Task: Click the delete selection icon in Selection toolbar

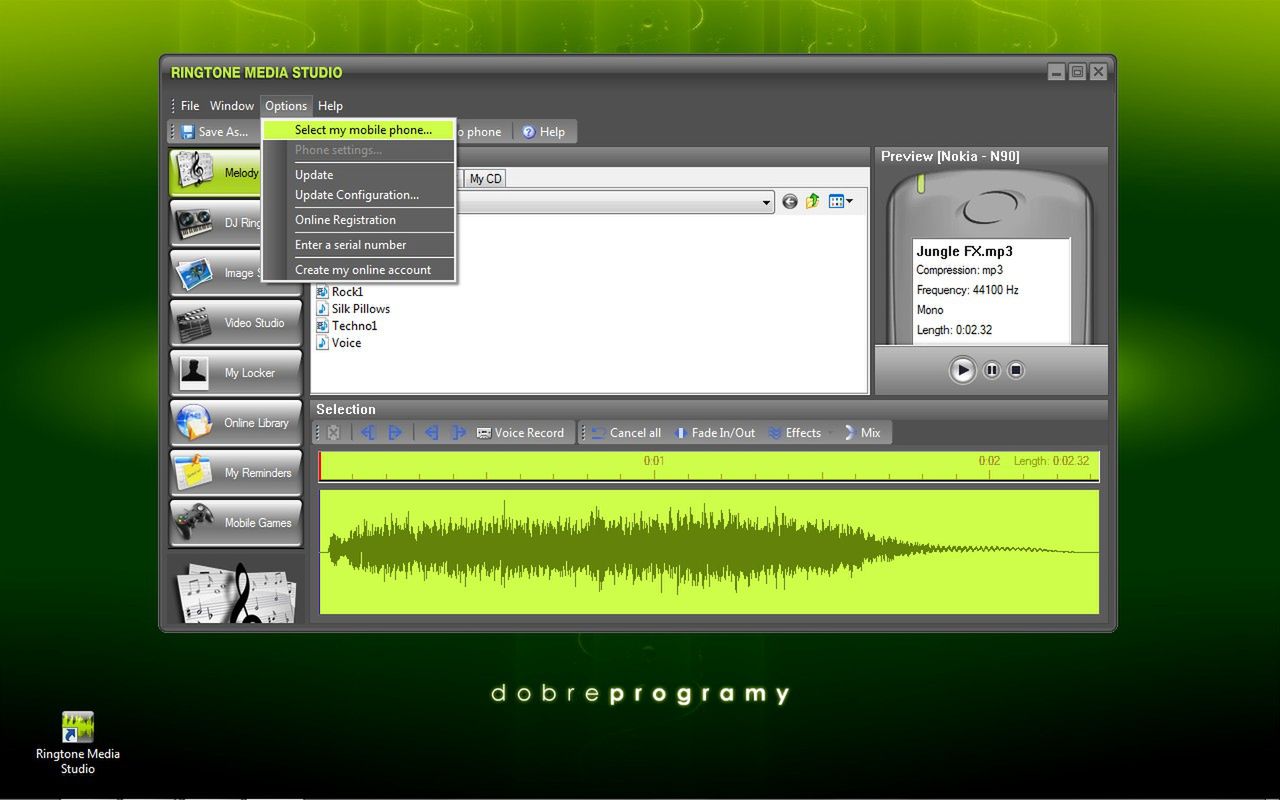Action: (x=334, y=432)
